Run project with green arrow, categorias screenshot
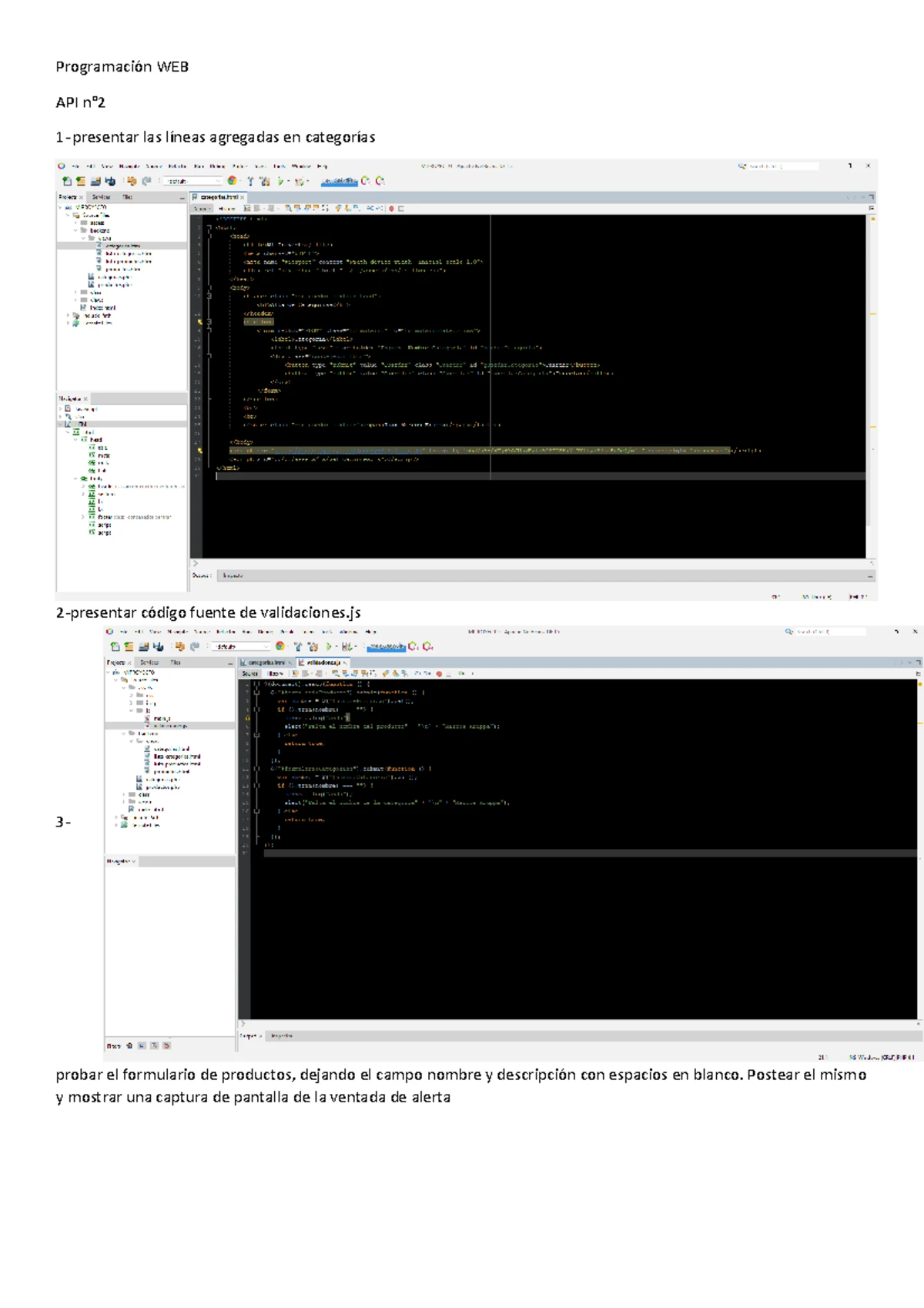 pos(280,181)
